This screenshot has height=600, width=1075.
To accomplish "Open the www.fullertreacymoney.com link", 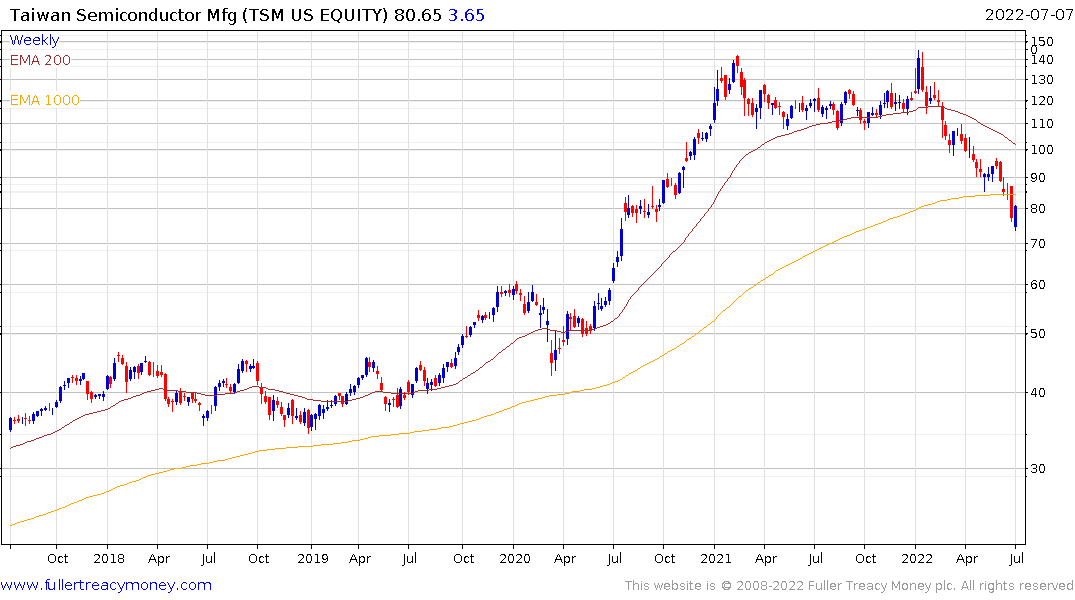I will (x=106, y=585).
